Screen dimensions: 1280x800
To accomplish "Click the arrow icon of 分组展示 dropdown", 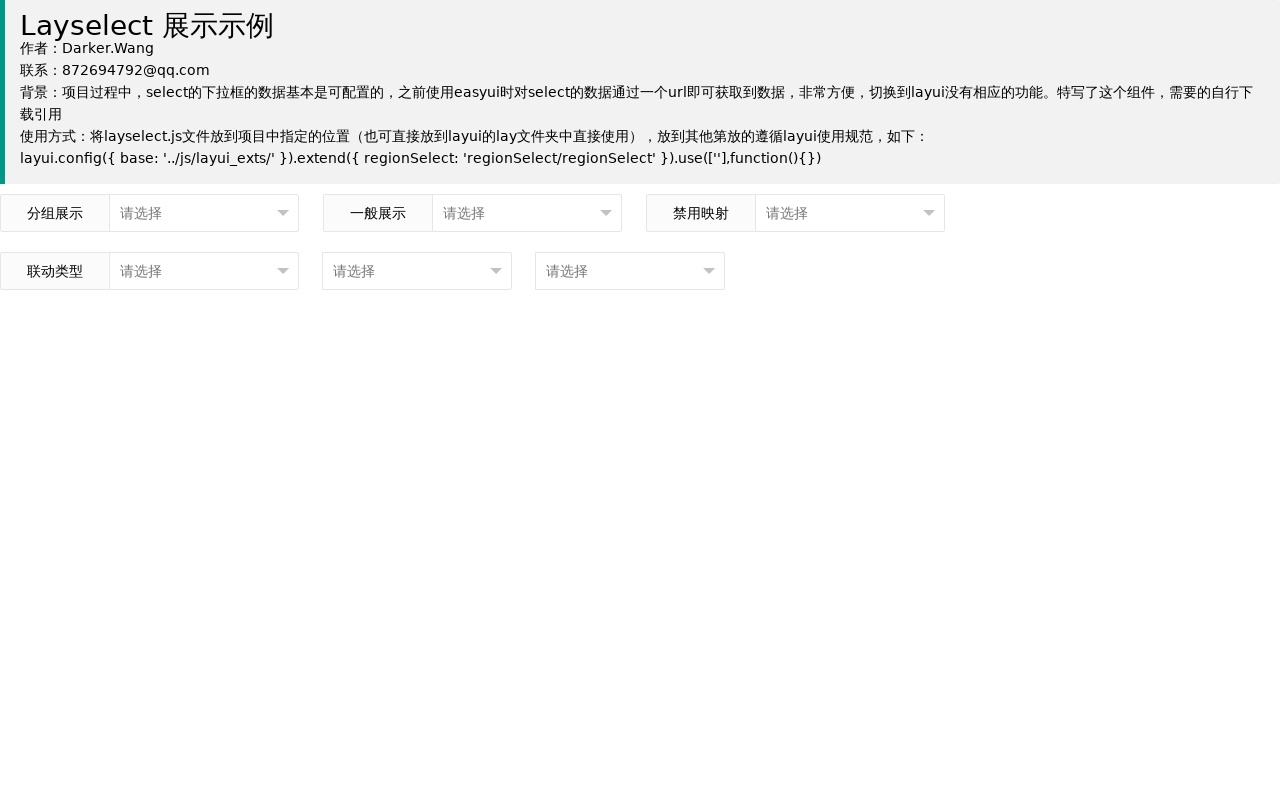I will (x=283, y=213).
